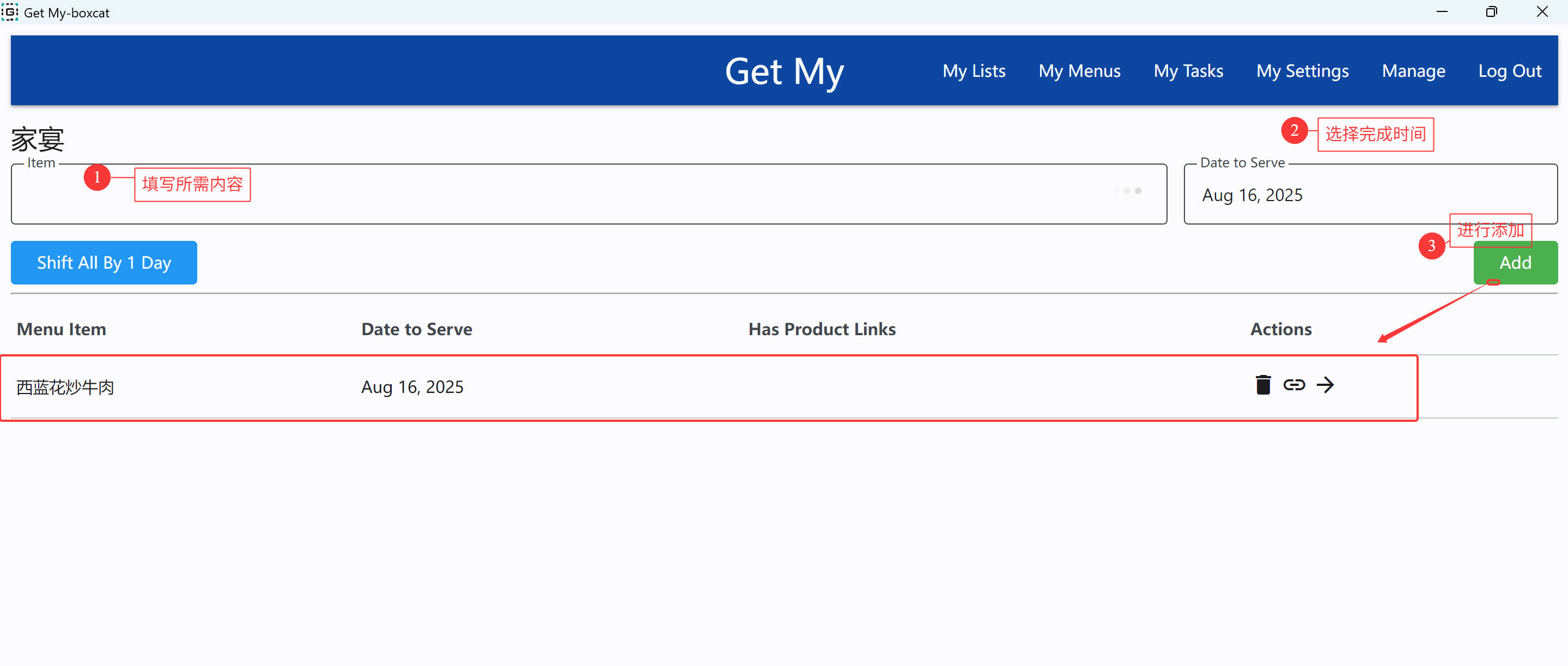1568x666 pixels.
Task: Log Out of the application
Action: (1510, 71)
